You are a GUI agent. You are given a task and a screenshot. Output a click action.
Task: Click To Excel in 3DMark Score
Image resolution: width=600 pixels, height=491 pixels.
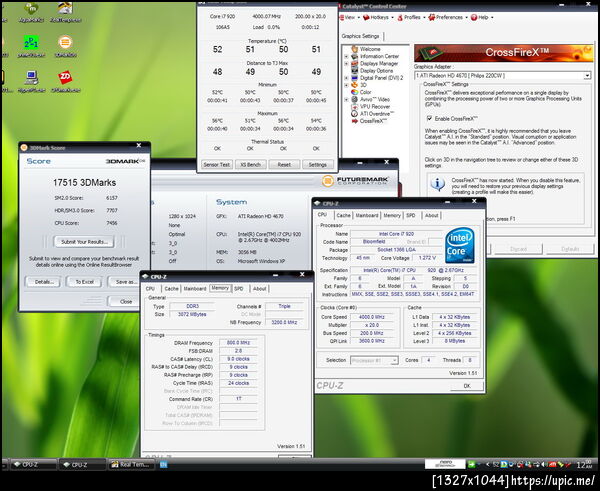tap(85, 282)
